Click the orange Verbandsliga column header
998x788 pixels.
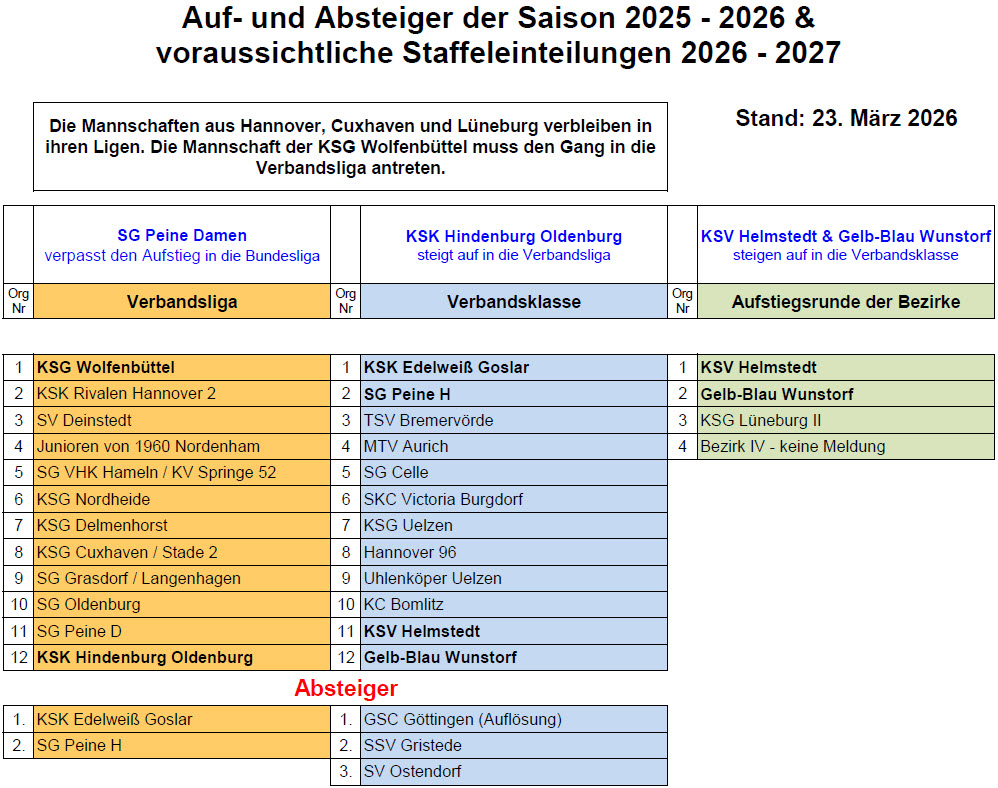181,301
